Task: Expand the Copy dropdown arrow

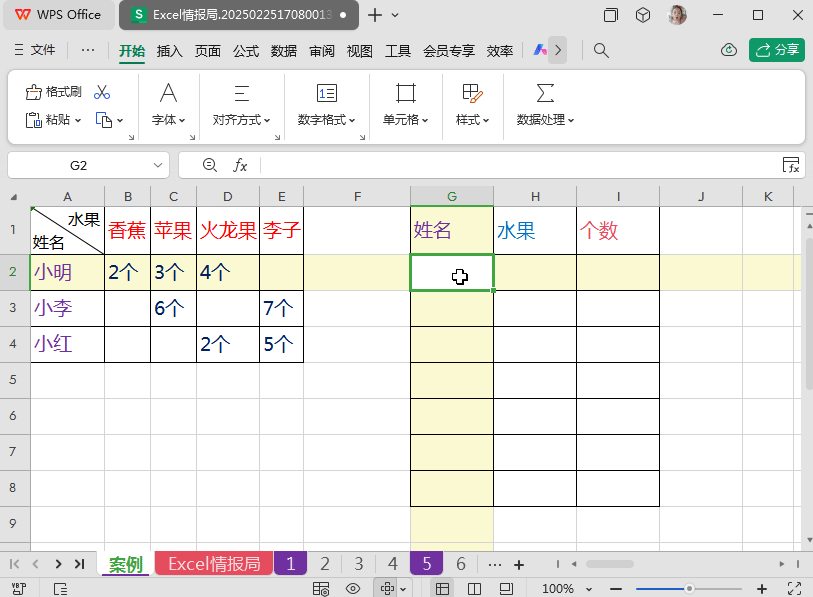Action: [x=120, y=120]
